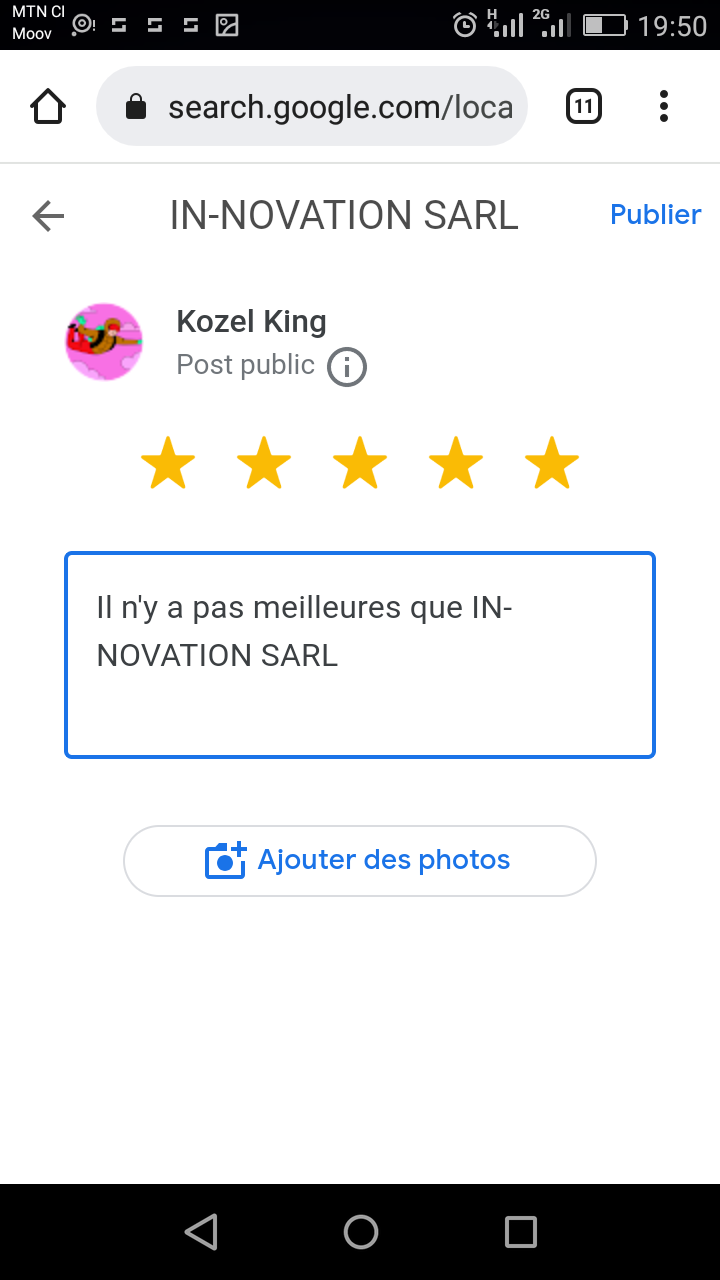
Task: Tap the camera icon in Ajouter des photos
Action: click(x=226, y=860)
